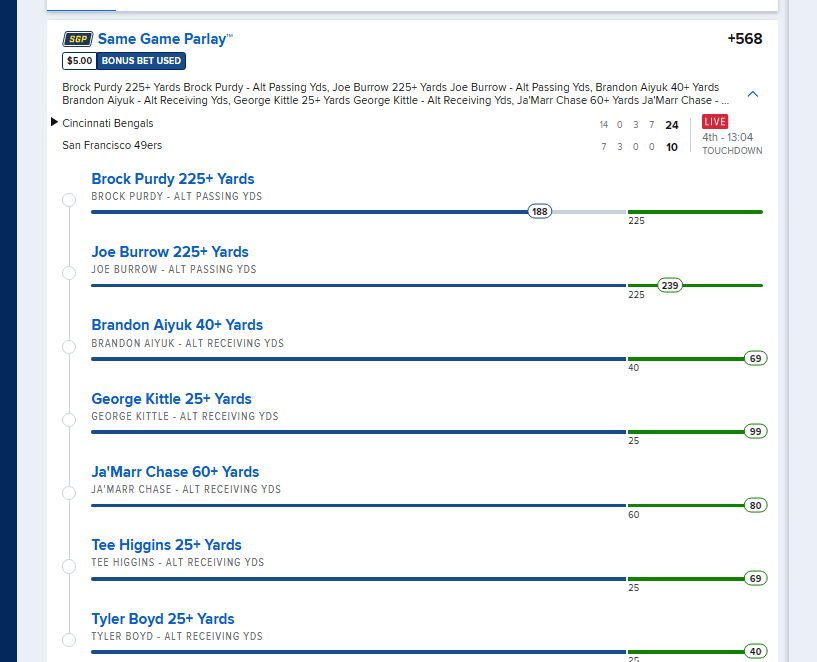The image size is (817, 662).
Task: Open the George Kittle 25+ Yards leg
Action: (171, 399)
